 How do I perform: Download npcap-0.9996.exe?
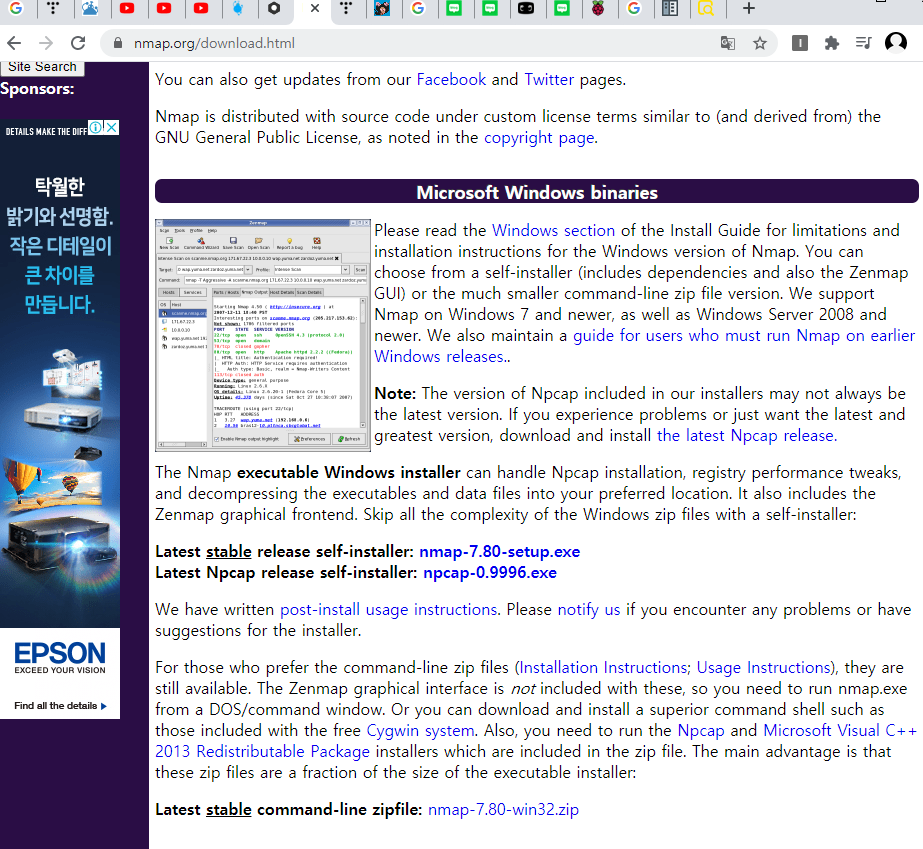tap(490, 573)
